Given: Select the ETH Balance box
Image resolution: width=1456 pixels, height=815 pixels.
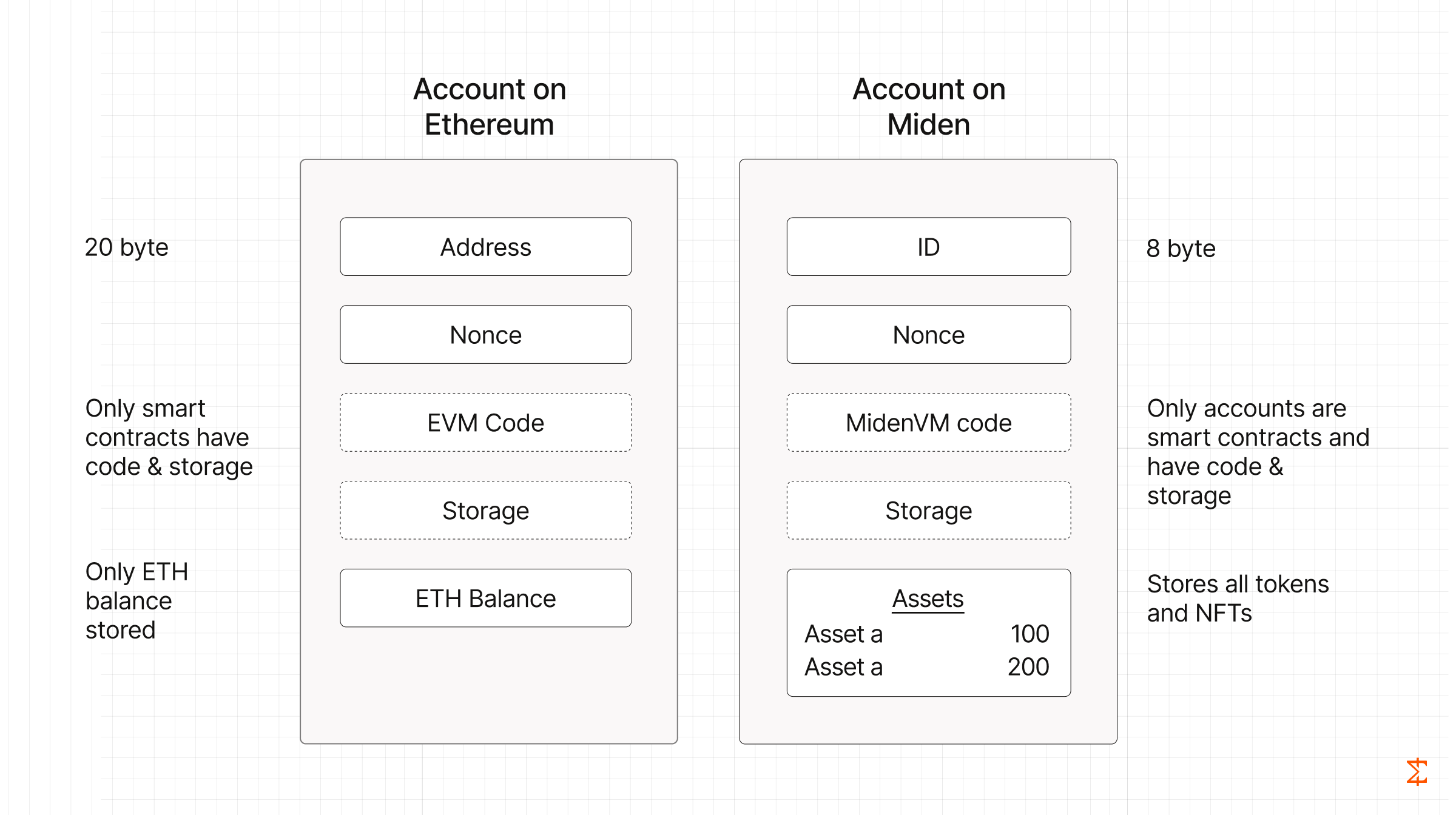Looking at the screenshot, I should point(485,599).
